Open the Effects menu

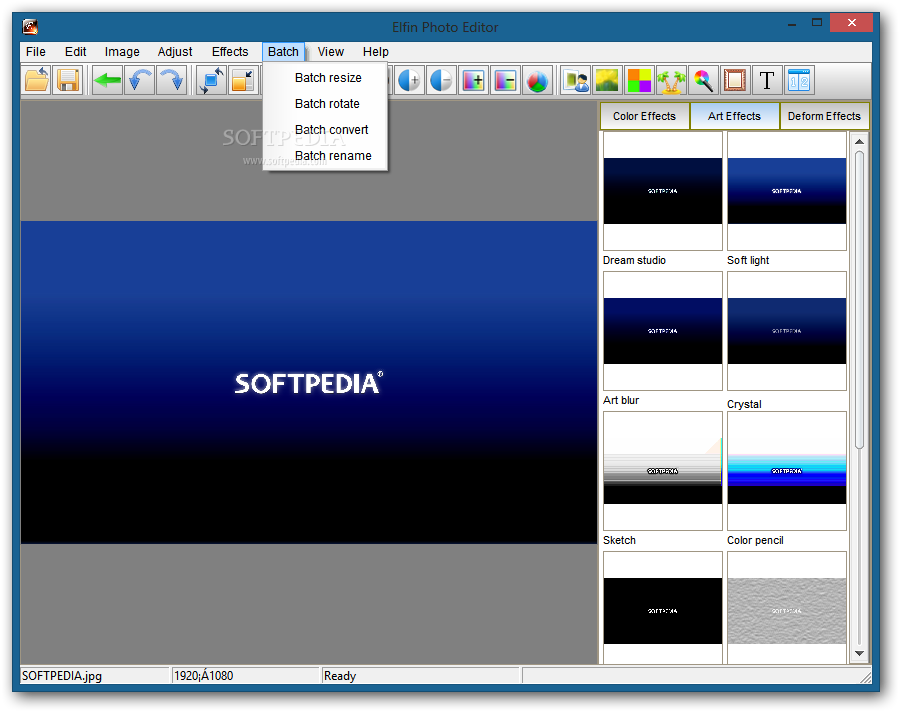tap(230, 52)
